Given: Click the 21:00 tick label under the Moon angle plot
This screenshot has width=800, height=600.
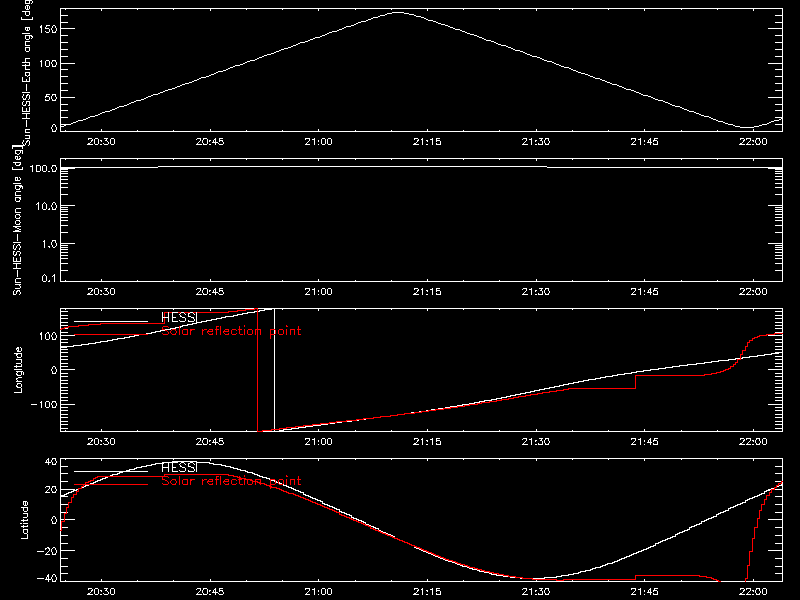Looking at the screenshot, I should [x=318, y=292].
